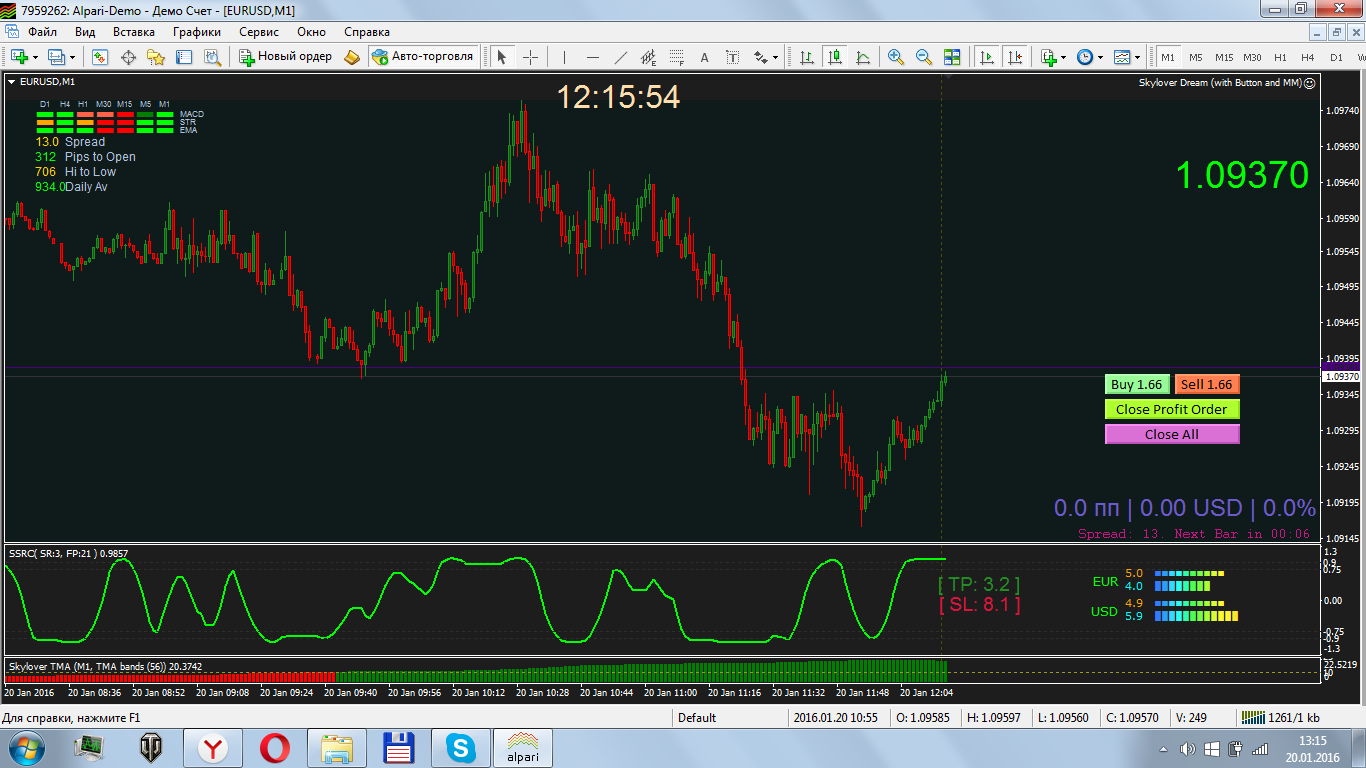Open the Графики menu
Screen dimensions: 1366x768
(x=197, y=31)
